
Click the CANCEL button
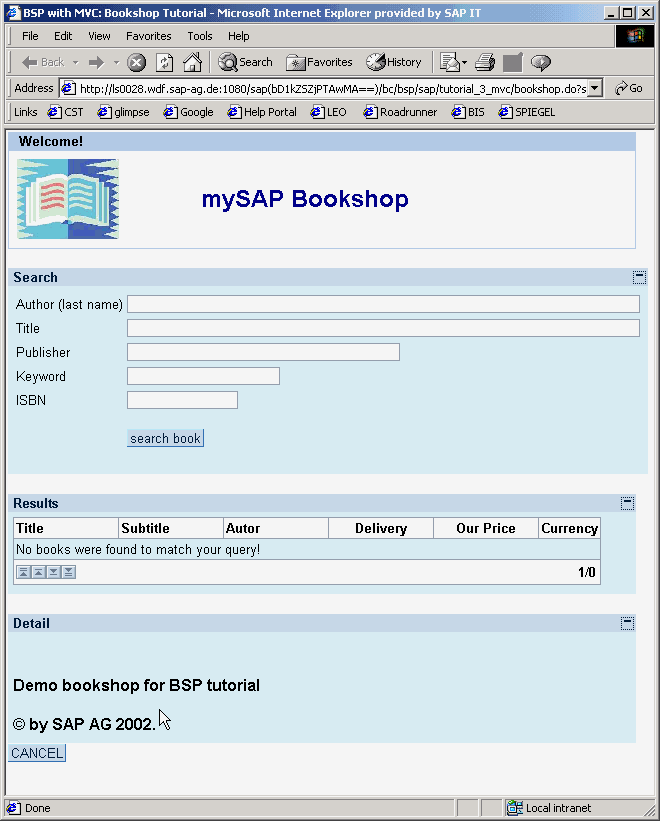pos(37,753)
